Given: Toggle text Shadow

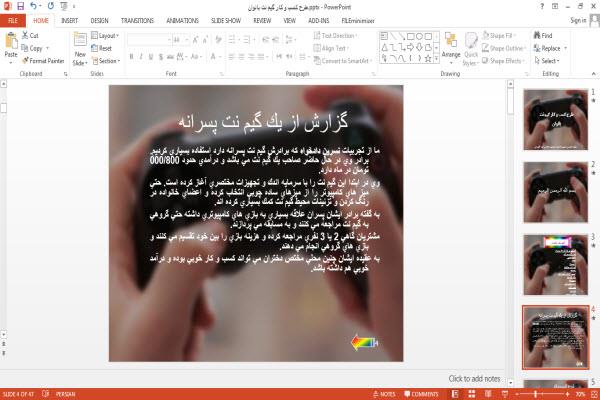Looking at the screenshot, I should tap(161, 57).
